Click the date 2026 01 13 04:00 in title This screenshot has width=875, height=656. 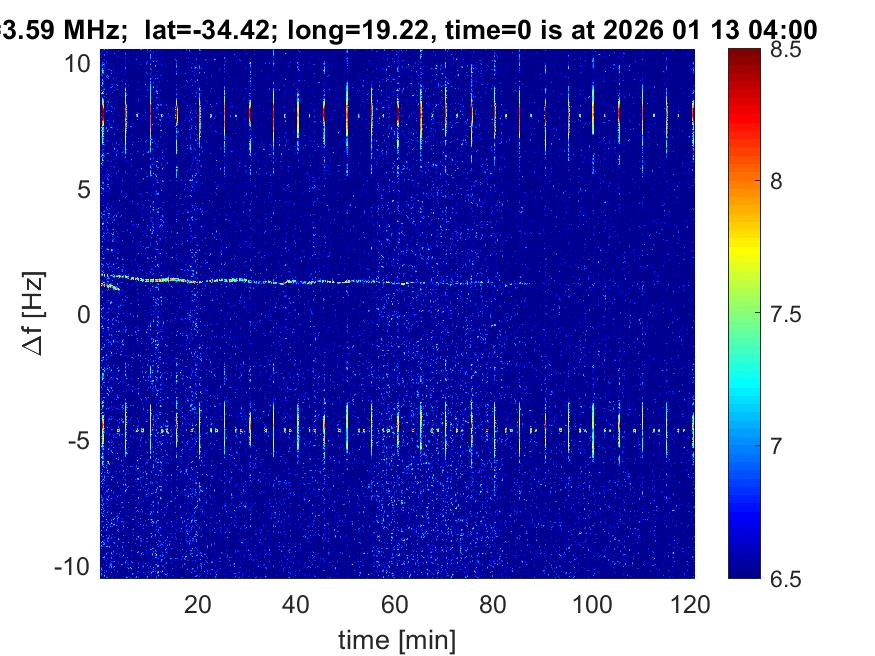pos(703,30)
